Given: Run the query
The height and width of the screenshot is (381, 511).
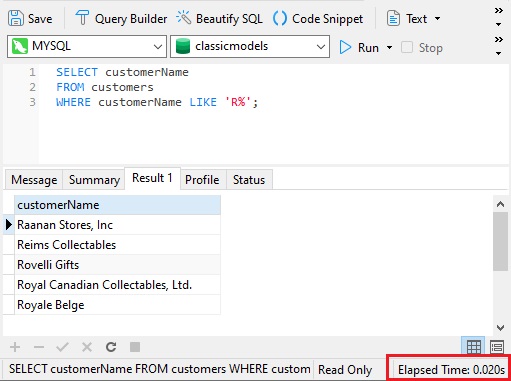Looking at the screenshot, I should (x=359, y=47).
